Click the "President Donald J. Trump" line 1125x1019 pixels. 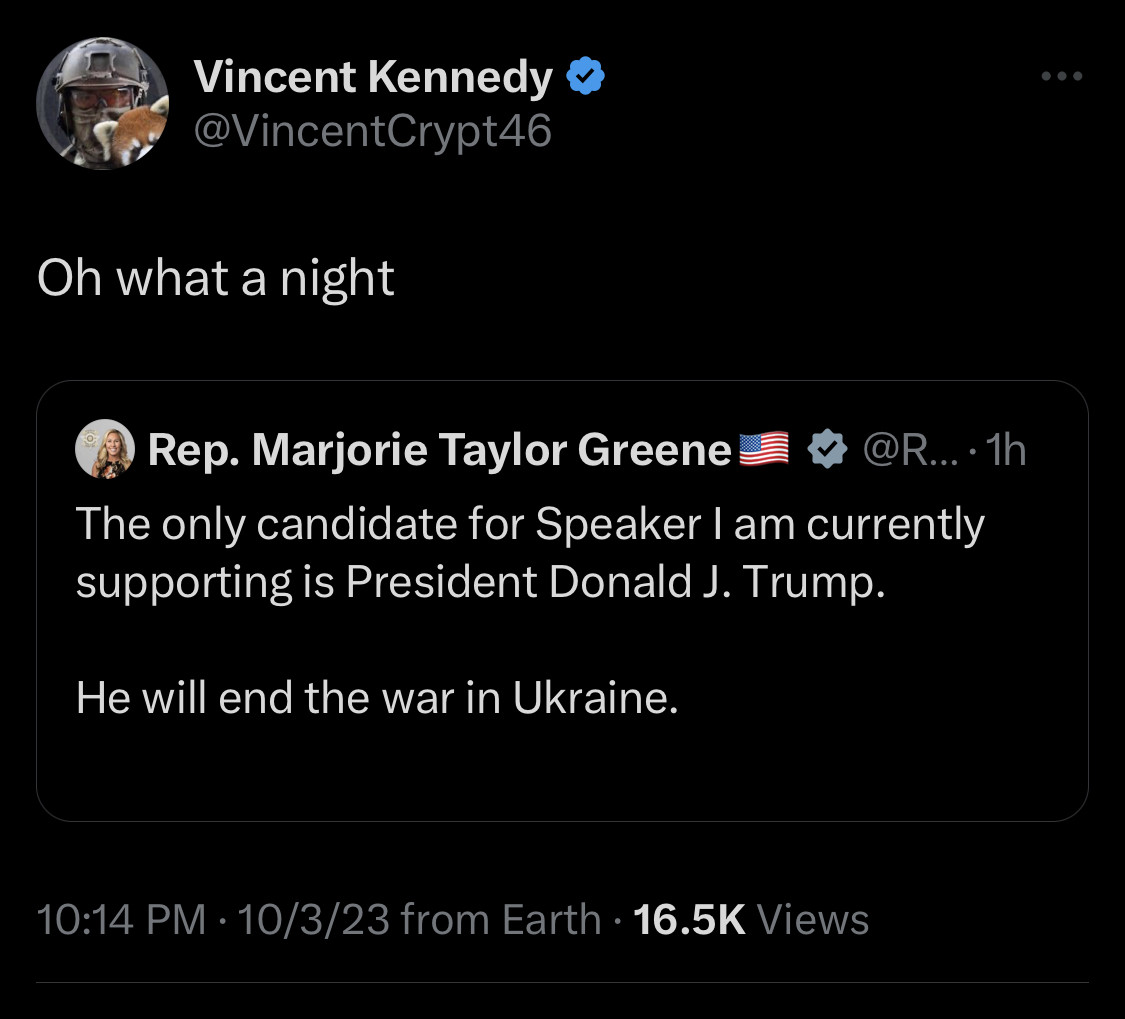pyautogui.click(x=480, y=582)
